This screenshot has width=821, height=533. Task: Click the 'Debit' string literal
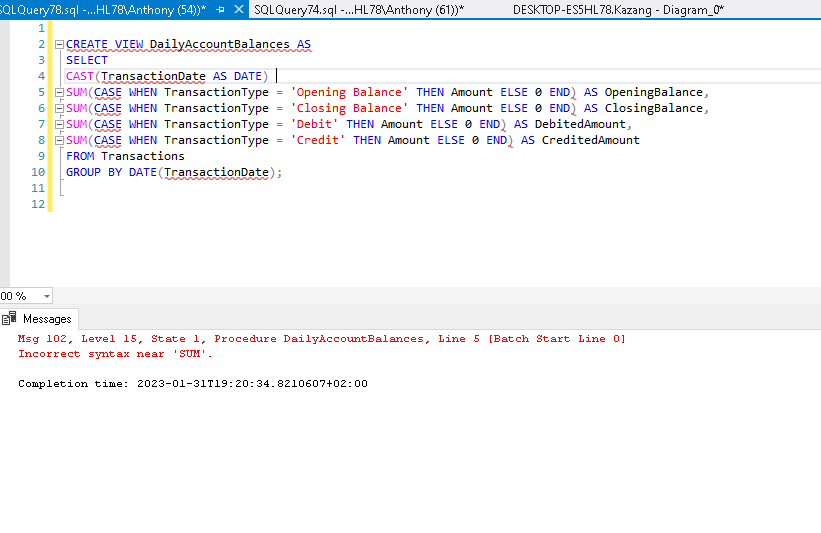pyautogui.click(x=314, y=124)
